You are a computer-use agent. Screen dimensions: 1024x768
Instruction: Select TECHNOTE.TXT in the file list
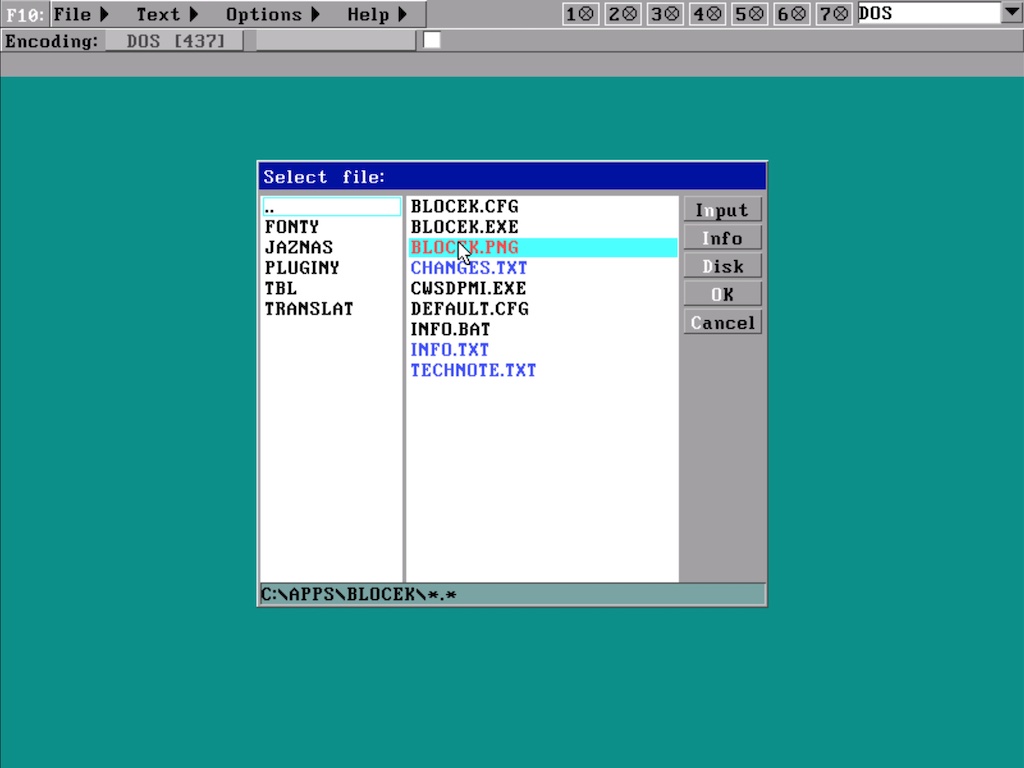click(473, 370)
